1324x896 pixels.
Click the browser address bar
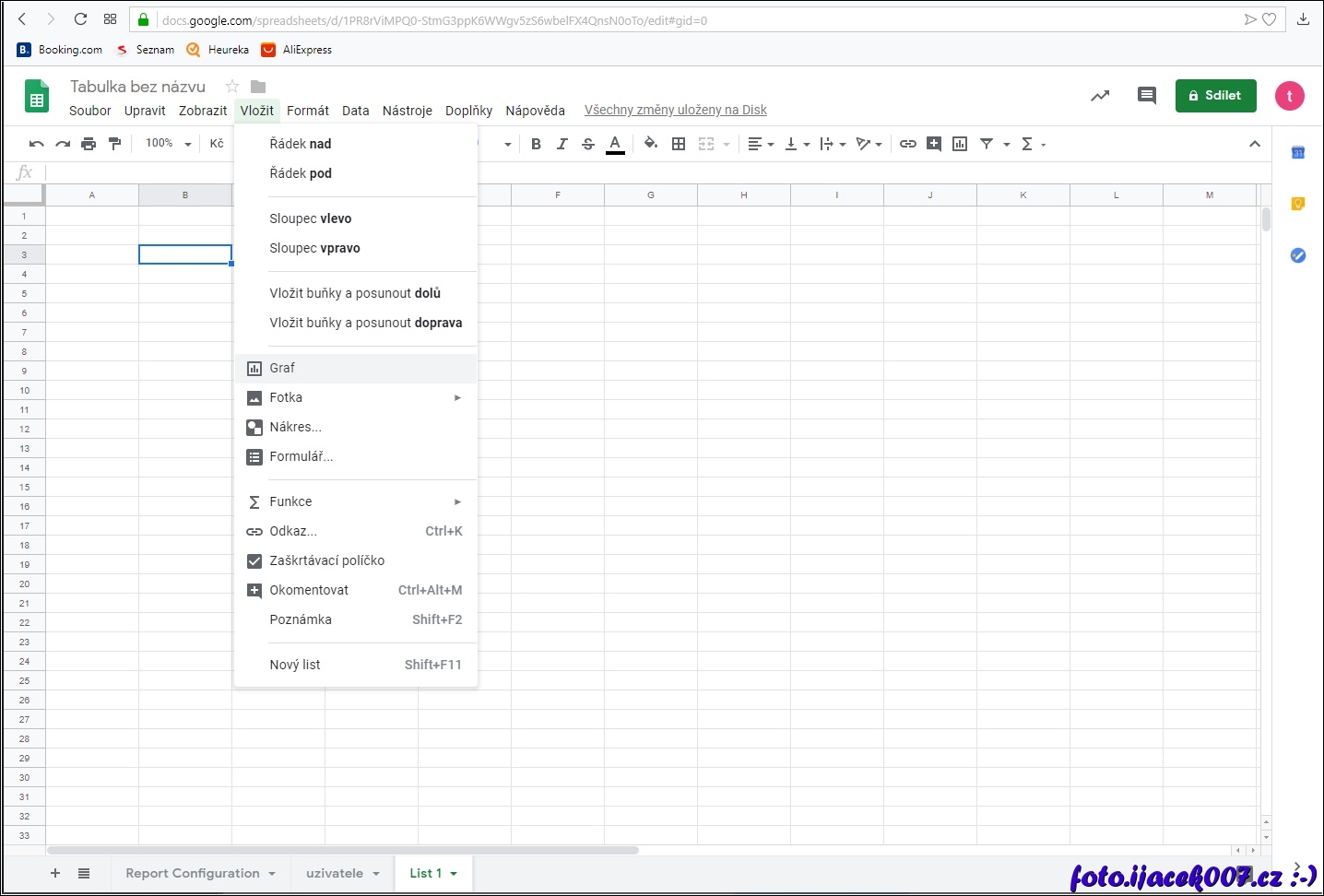pyautogui.click(x=692, y=20)
